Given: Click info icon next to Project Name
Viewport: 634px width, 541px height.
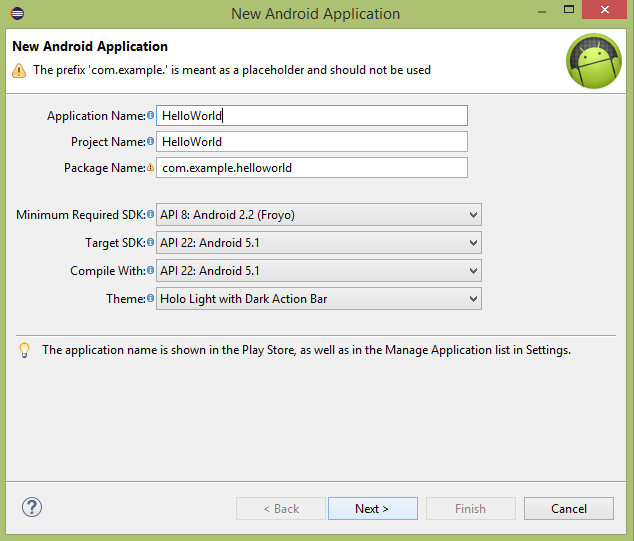Looking at the screenshot, I should point(151,142).
